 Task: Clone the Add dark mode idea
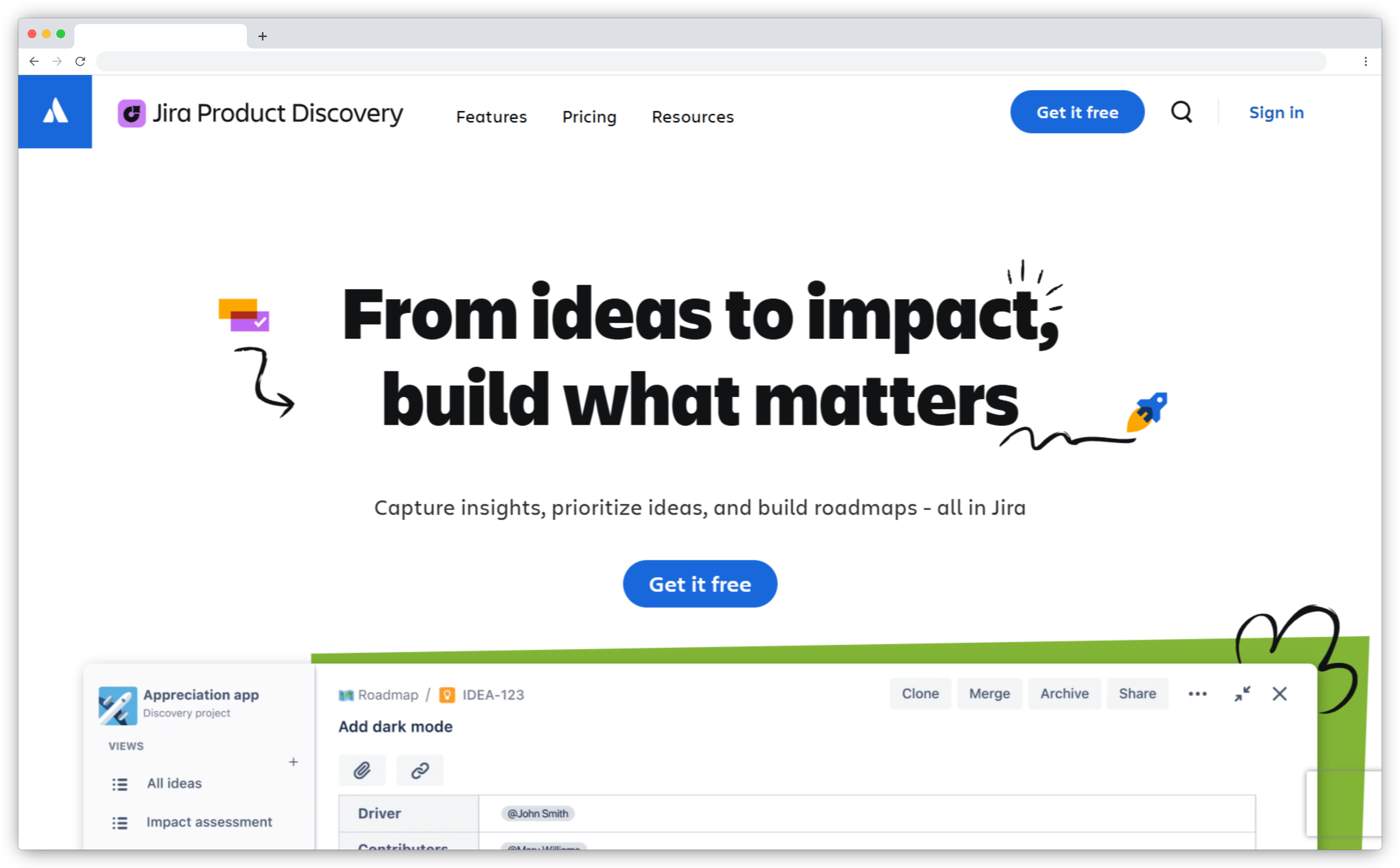(x=920, y=693)
